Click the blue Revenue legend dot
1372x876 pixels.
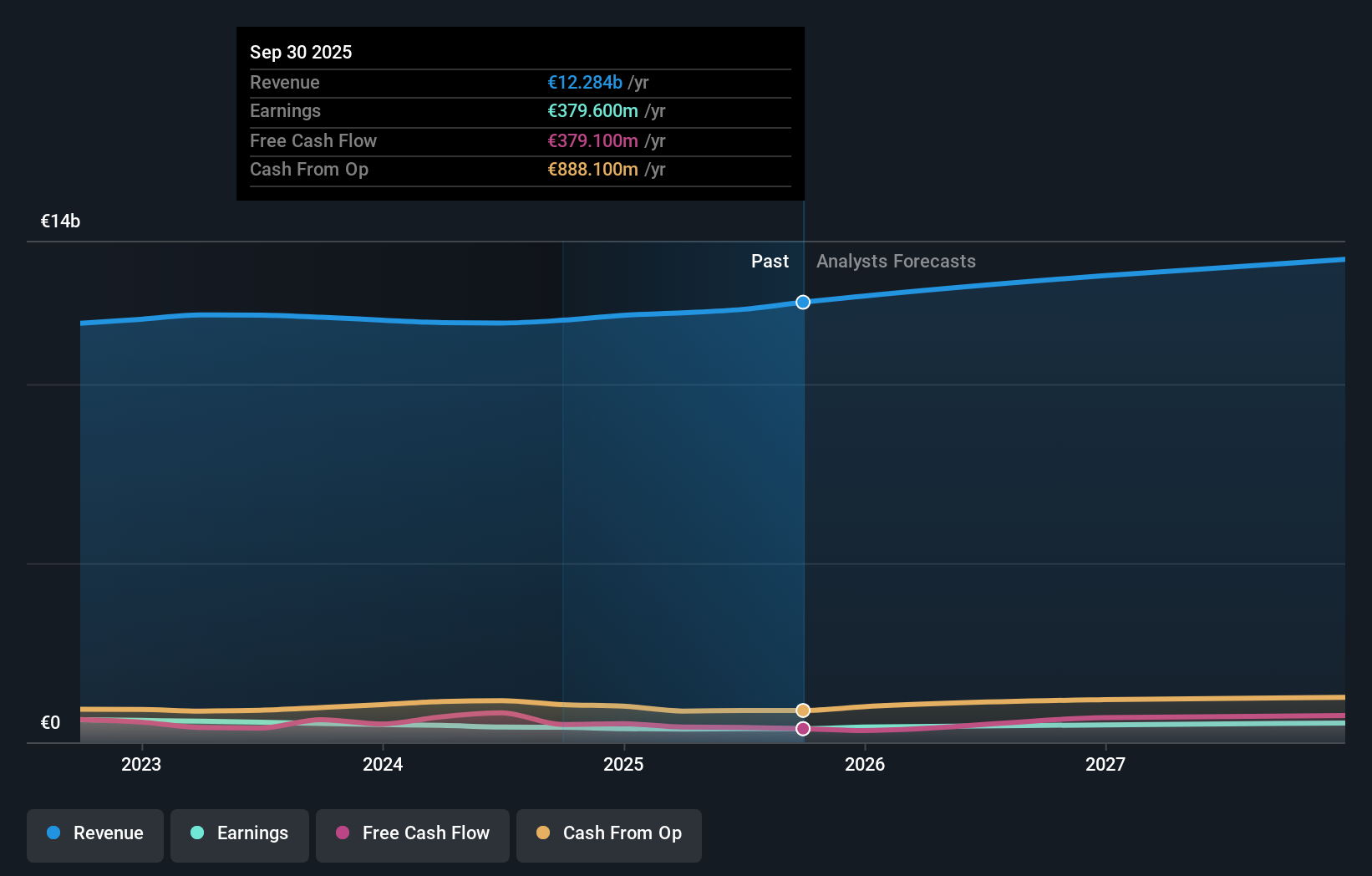[53, 833]
